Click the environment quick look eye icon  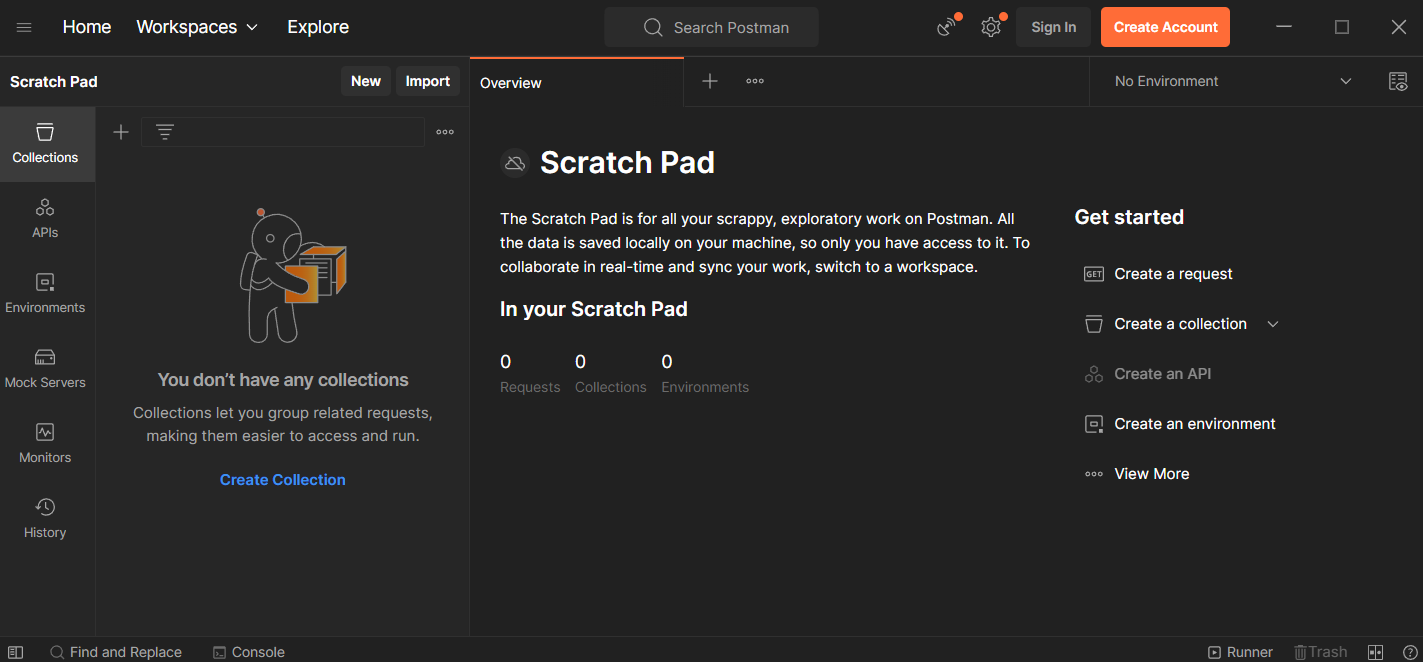(x=1398, y=82)
